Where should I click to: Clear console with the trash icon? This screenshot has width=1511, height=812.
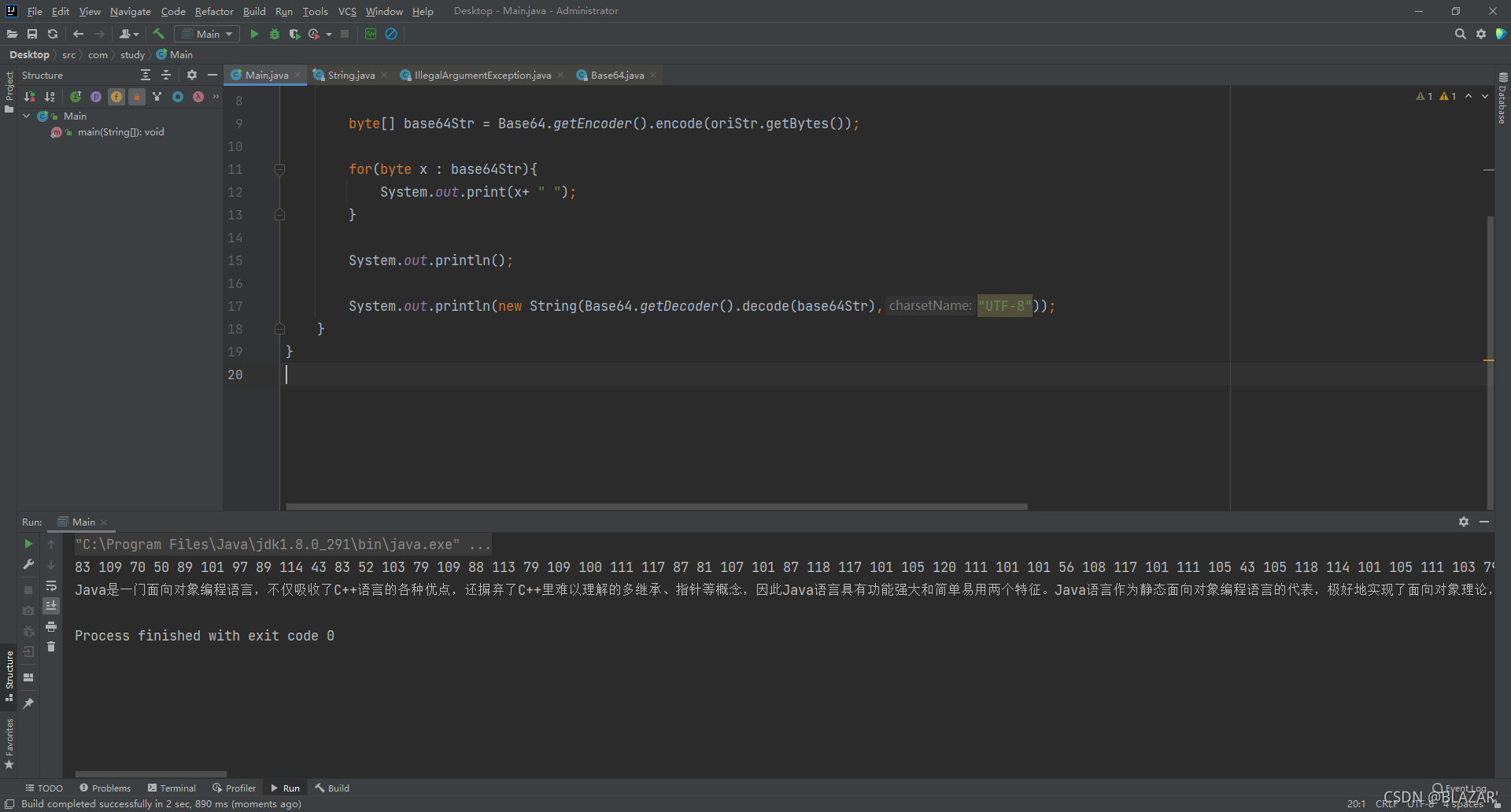[x=51, y=647]
